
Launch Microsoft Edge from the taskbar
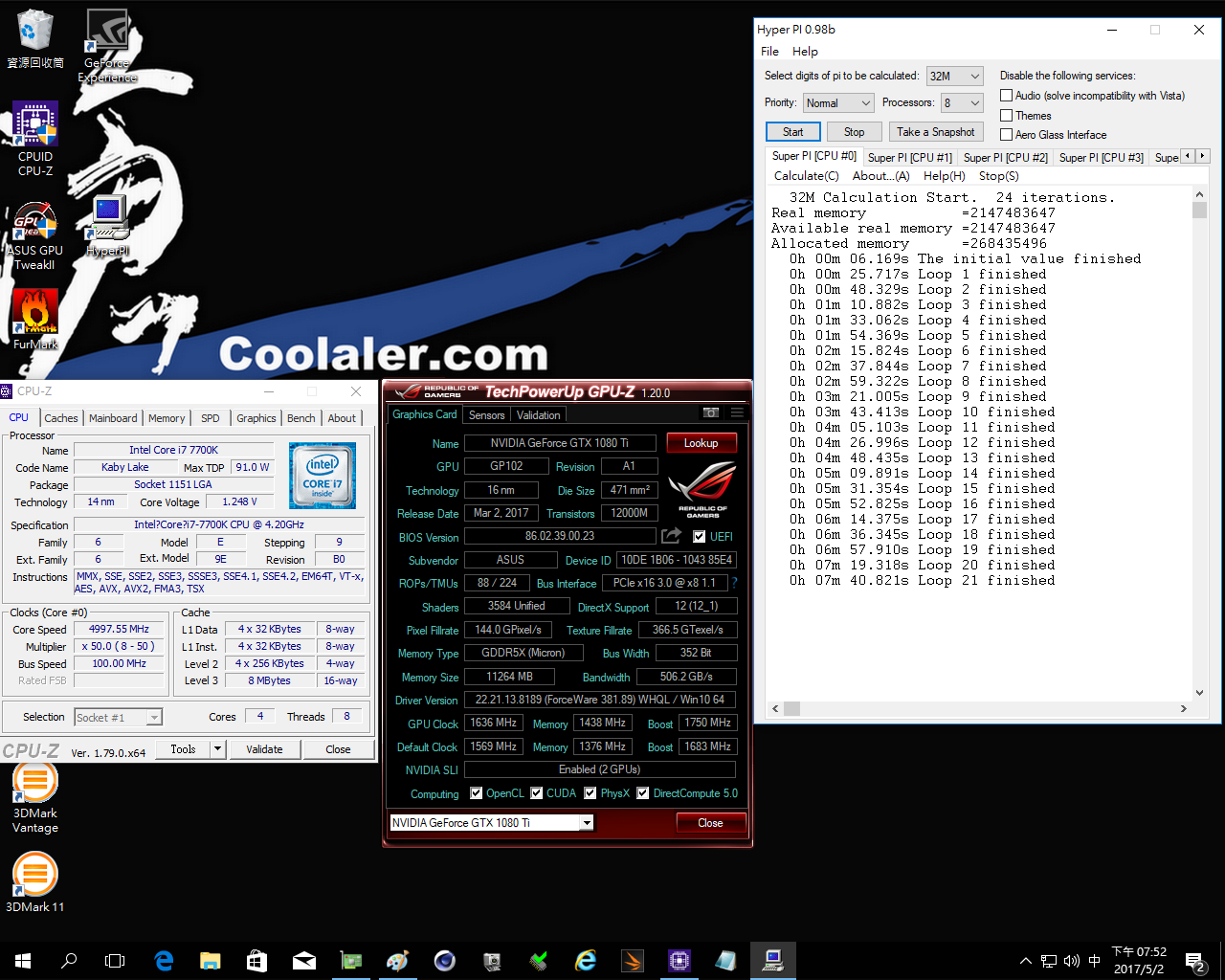click(x=164, y=961)
